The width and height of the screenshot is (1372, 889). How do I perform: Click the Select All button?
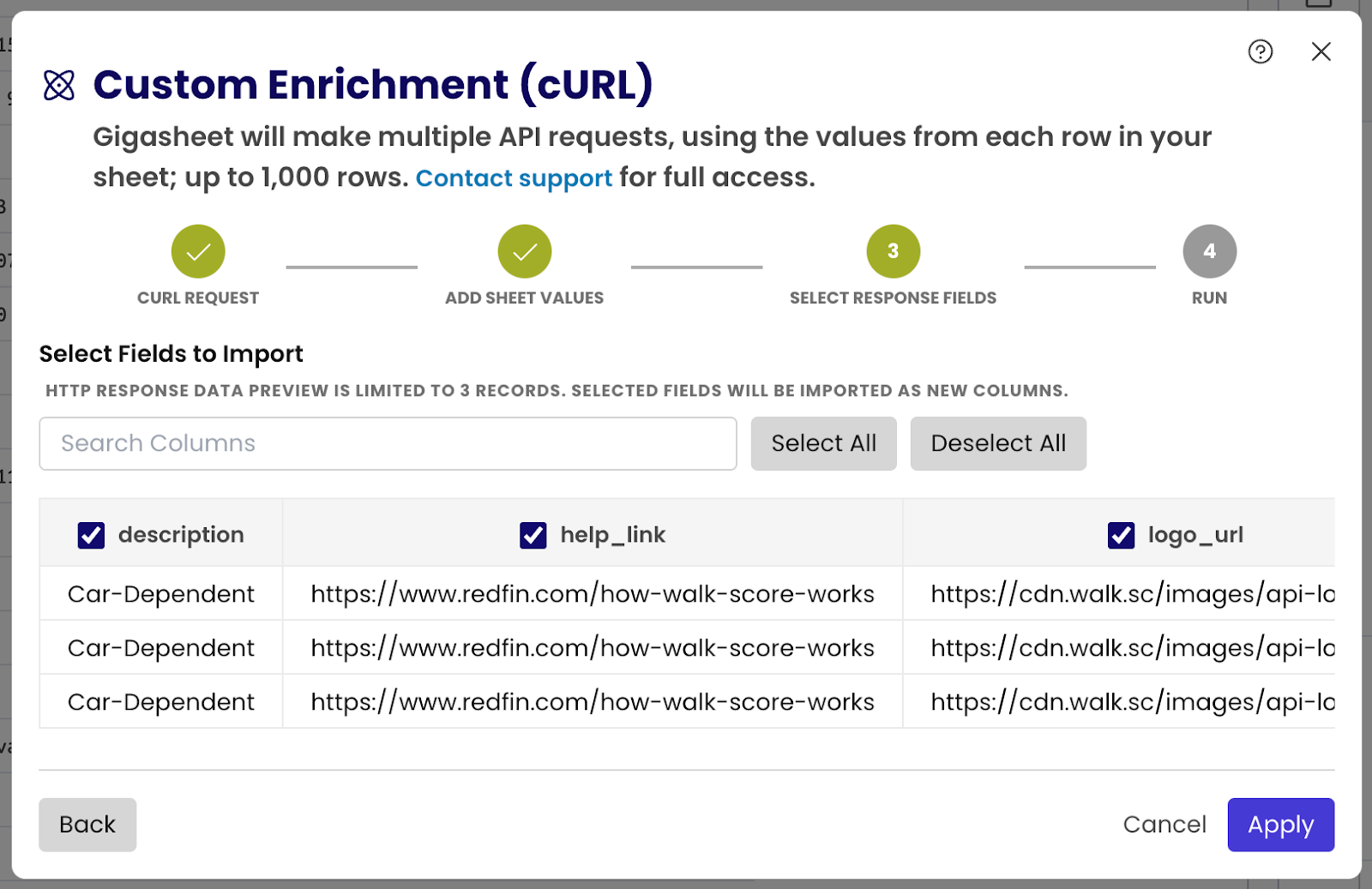click(x=823, y=443)
